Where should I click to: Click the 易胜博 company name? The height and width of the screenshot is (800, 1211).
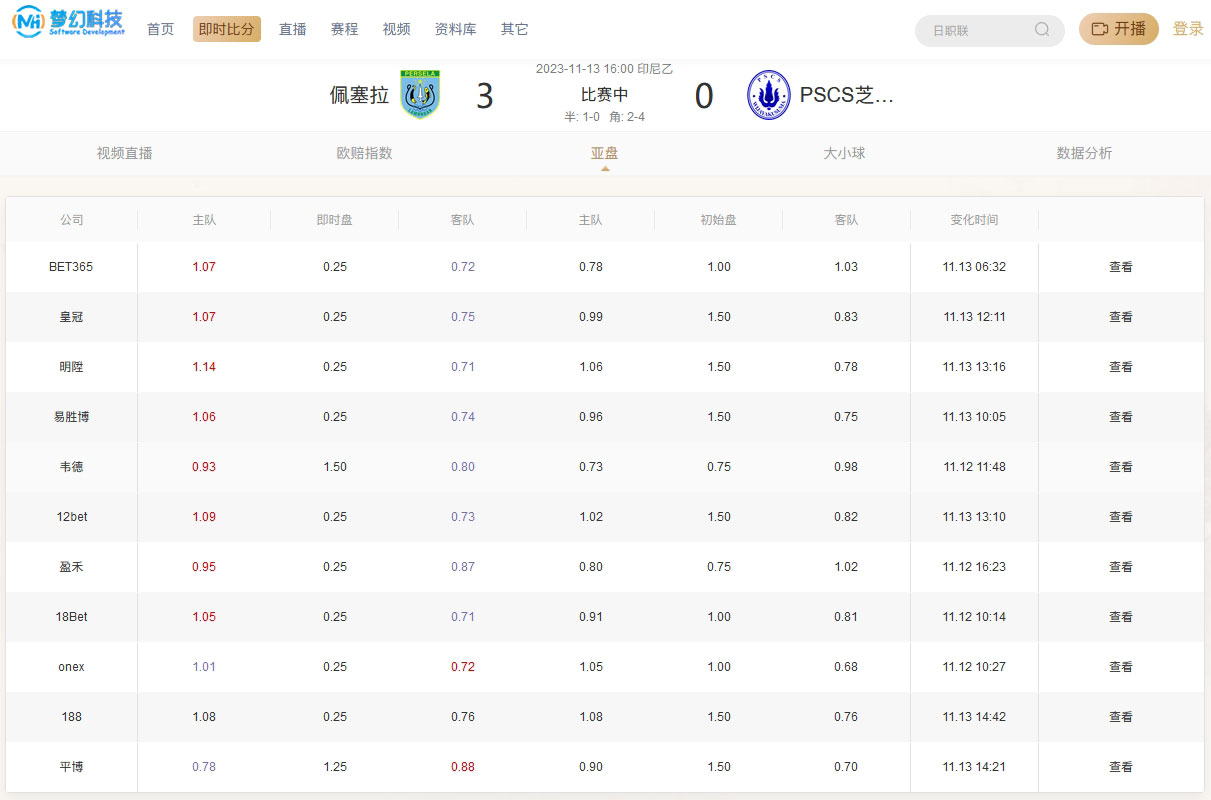71,417
